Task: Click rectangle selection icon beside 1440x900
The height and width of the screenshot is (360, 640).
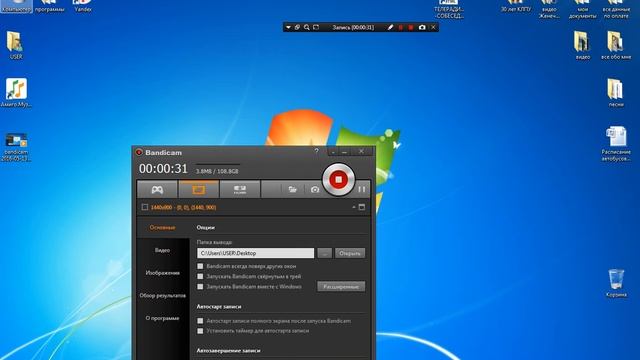Action: click(x=144, y=207)
